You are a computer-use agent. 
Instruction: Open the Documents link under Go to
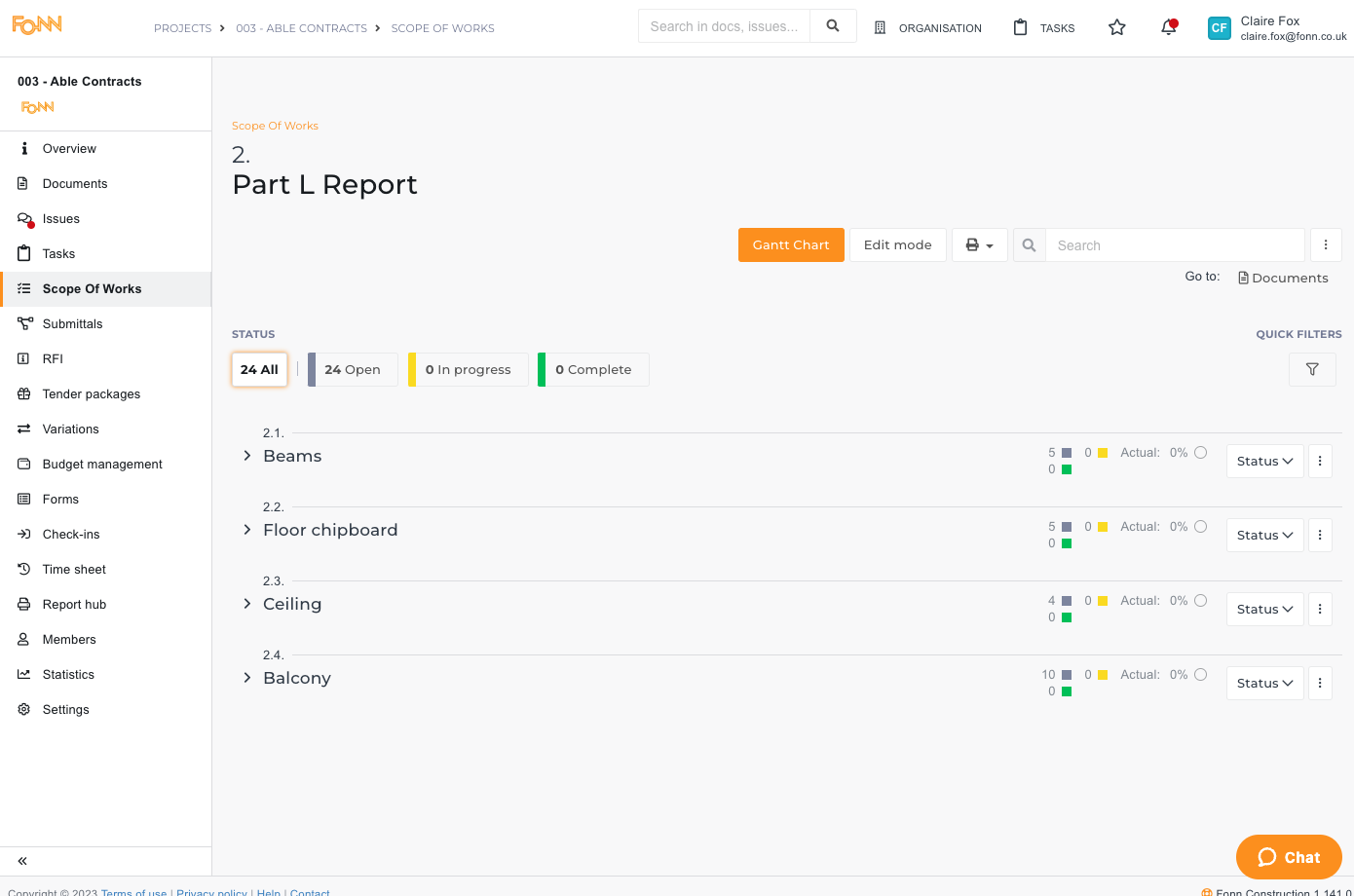pyautogui.click(x=1283, y=279)
